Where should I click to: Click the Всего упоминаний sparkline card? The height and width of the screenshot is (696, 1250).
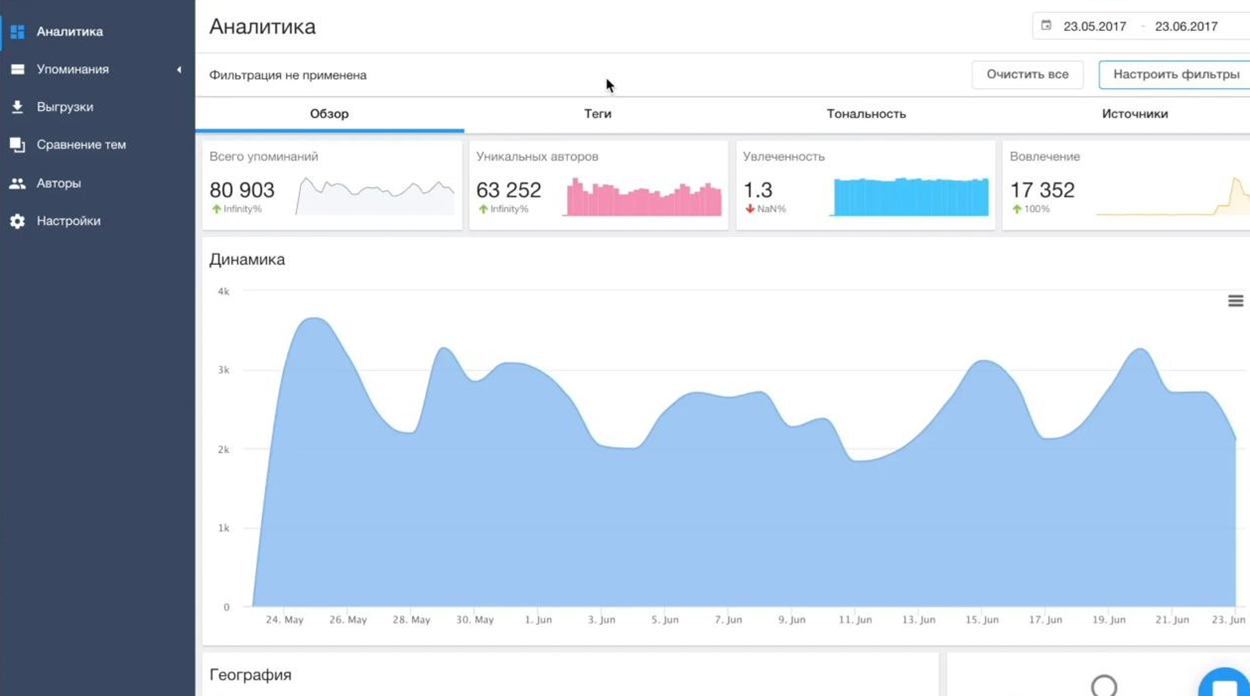point(375,194)
